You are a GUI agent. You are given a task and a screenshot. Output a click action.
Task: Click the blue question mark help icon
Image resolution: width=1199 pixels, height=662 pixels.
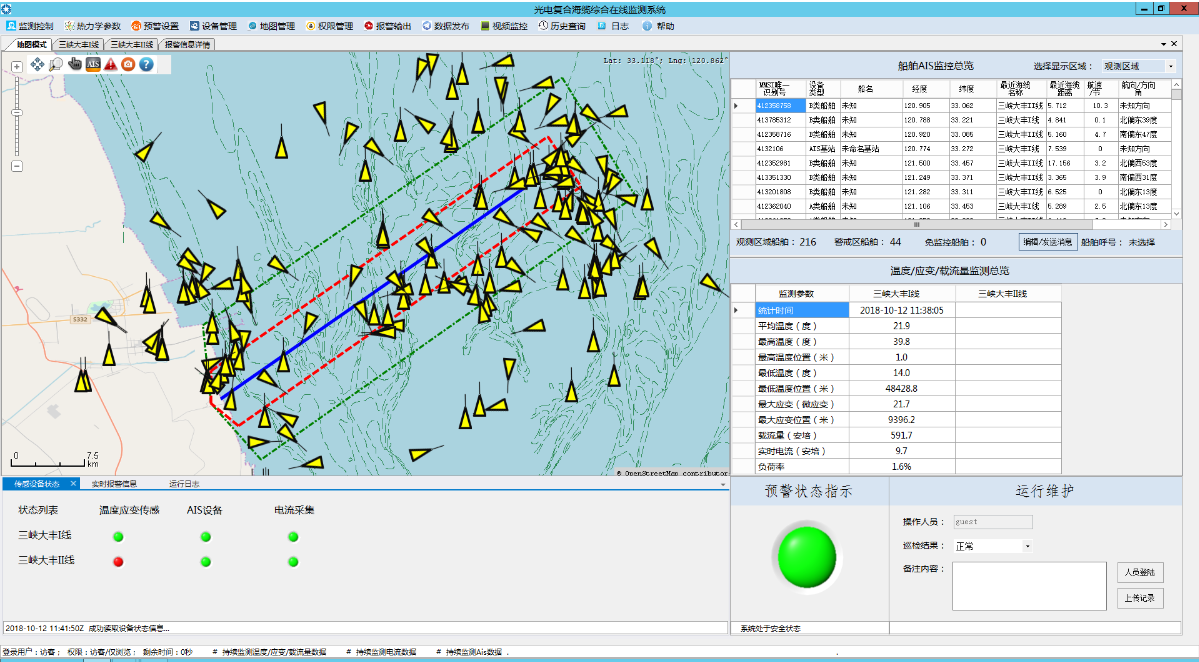click(146, 64)
